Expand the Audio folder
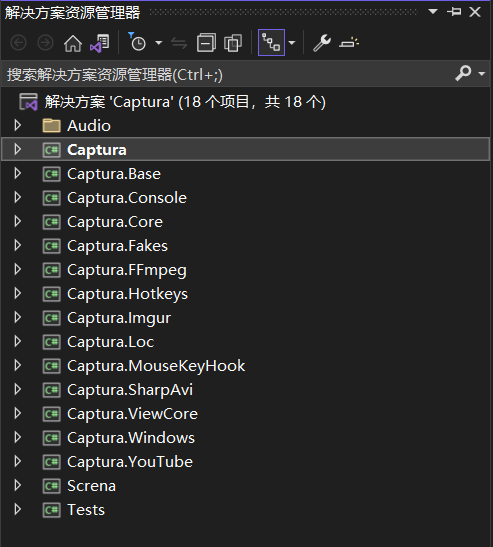This screenshot has width=493, height=547. click(x=17, y=125)
